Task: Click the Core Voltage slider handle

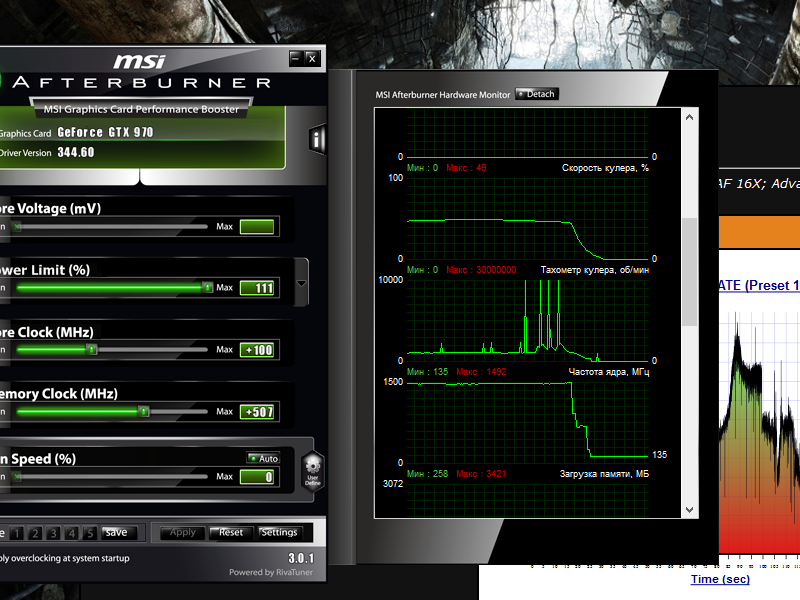Action: pyautogui.click(x=18, y=227)
